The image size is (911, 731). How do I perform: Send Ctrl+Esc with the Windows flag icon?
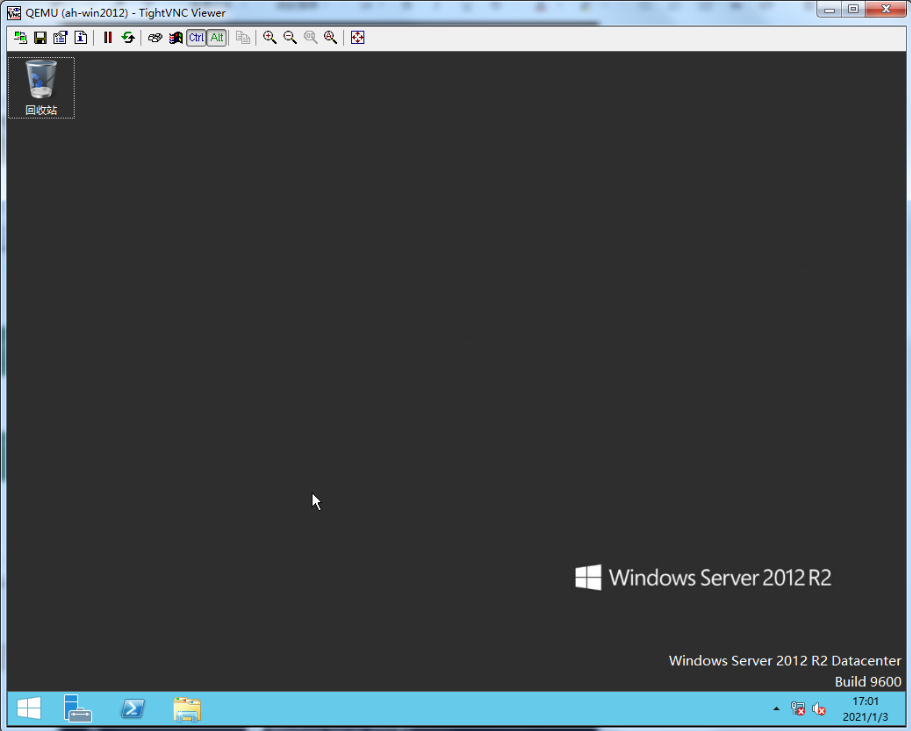click(175, 38)
